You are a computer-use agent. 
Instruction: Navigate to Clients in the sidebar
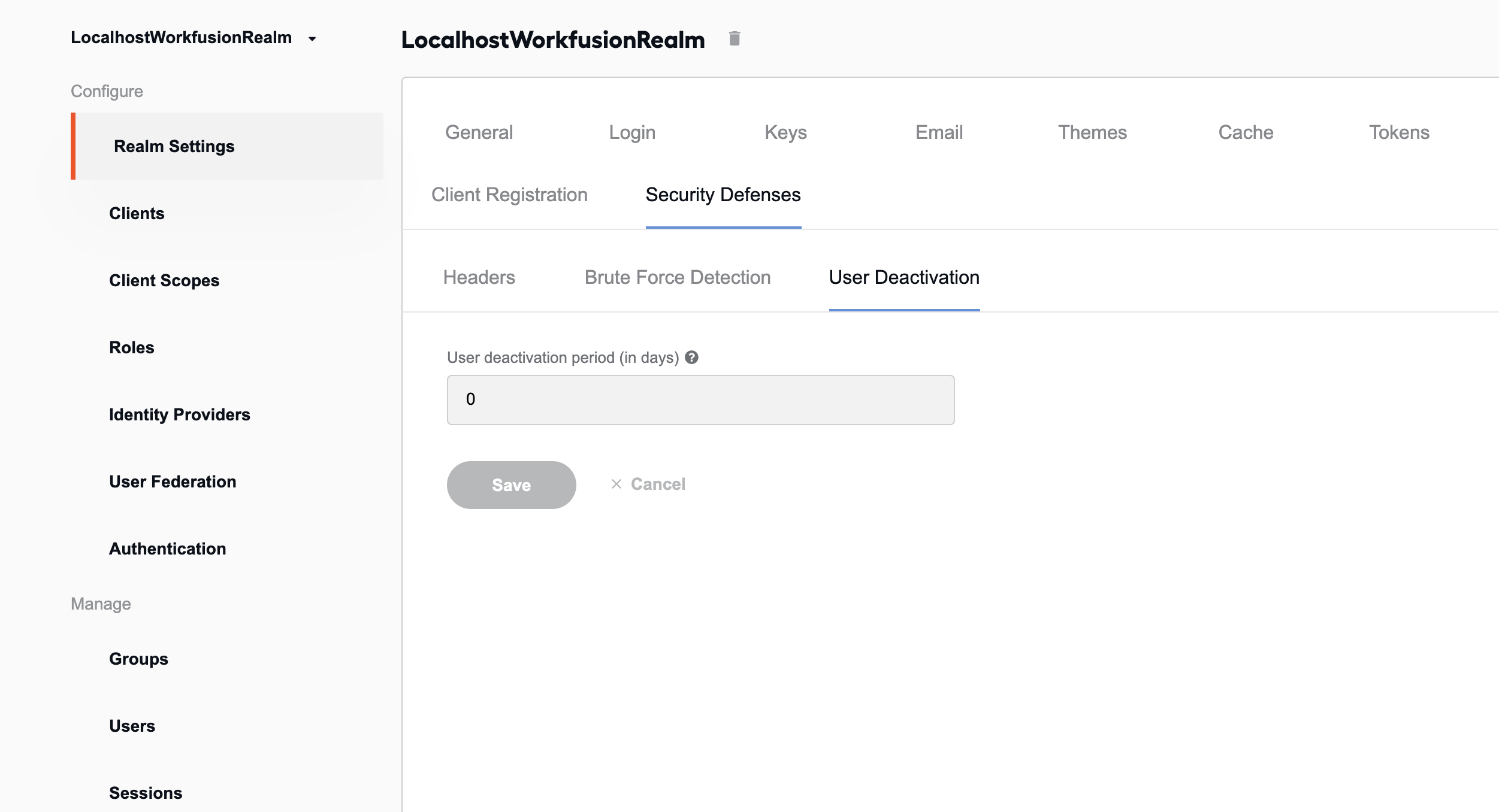(x=137, y=213)
